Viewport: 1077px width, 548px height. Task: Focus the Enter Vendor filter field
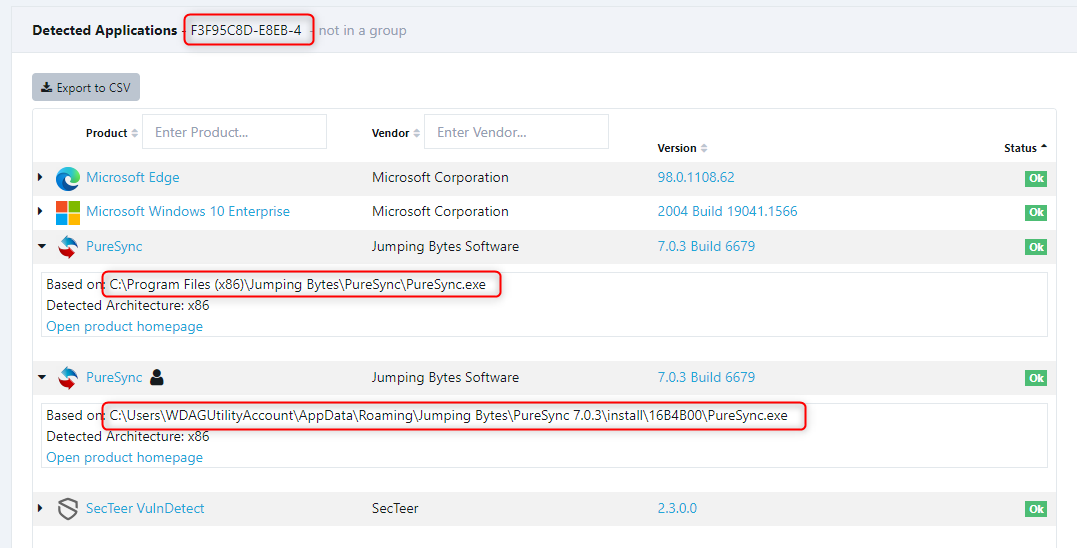click(517, 132)
